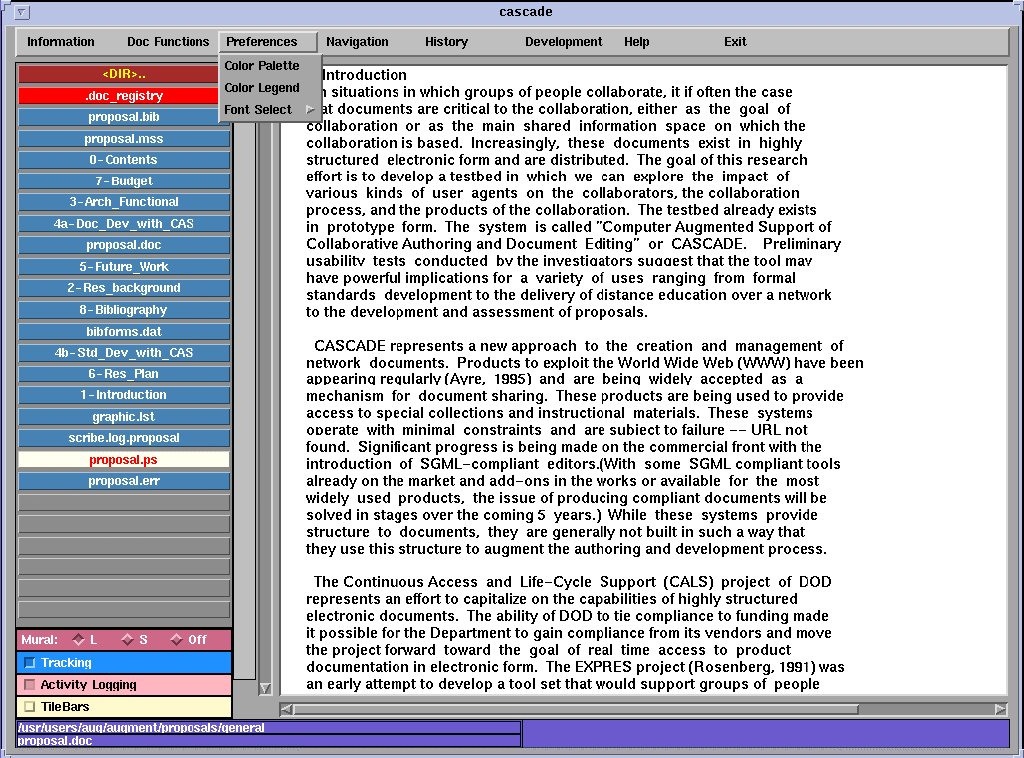Click the Exit button in menu bar
The image size is (1024, 758).
(x=735, y=42)
